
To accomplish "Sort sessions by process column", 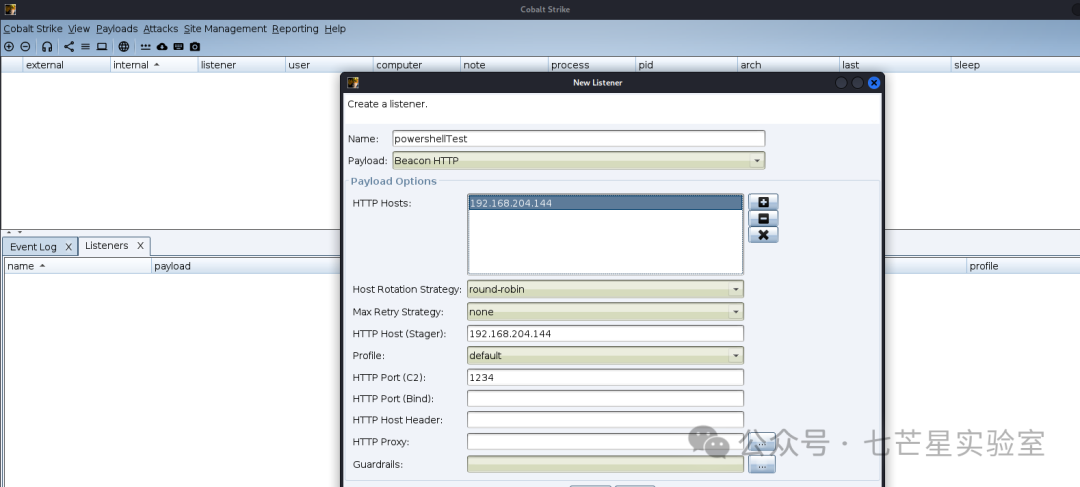I will pyautogui.click(x=592, y=65).
